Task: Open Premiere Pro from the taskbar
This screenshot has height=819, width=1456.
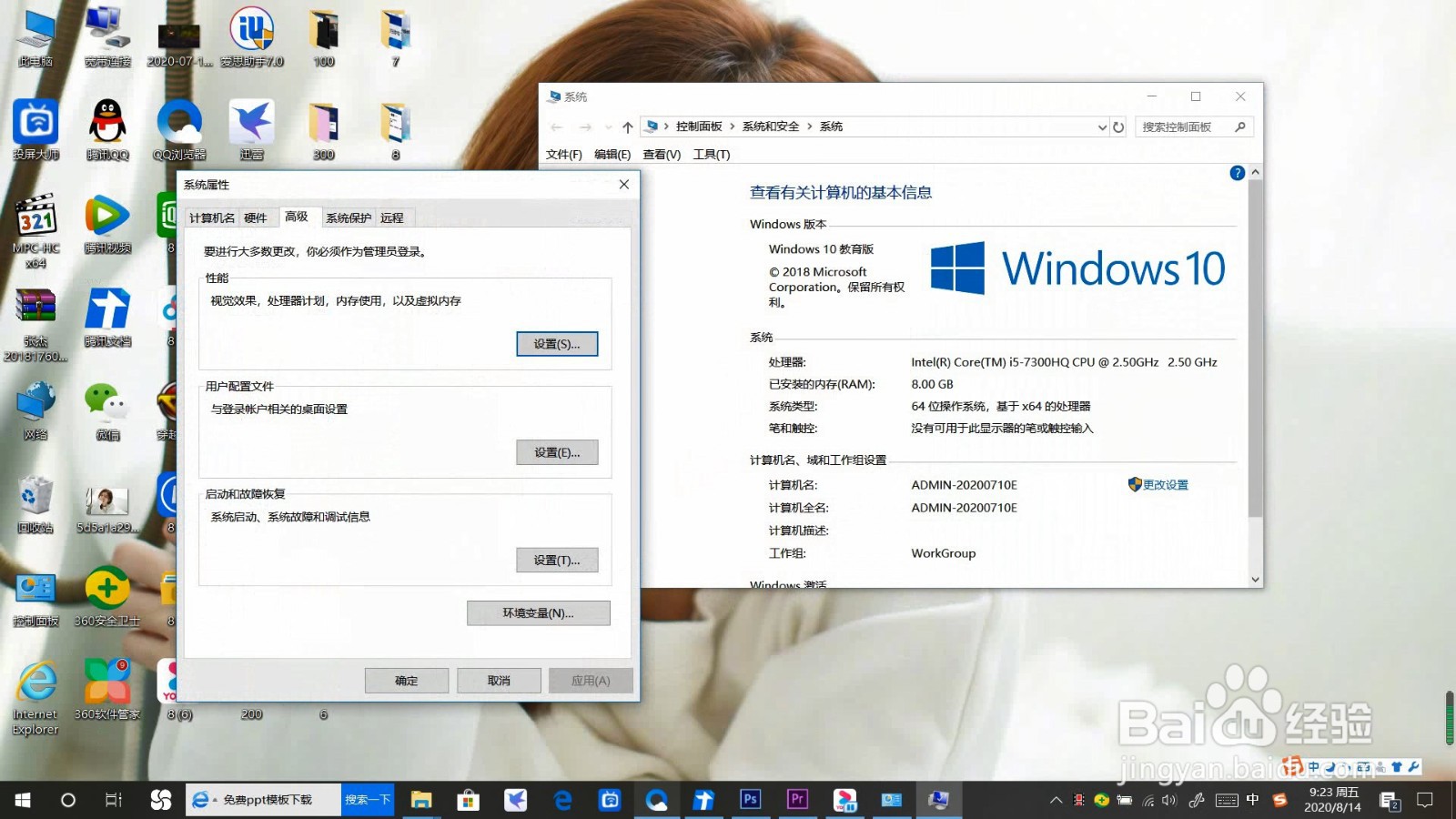Action: 797,799
